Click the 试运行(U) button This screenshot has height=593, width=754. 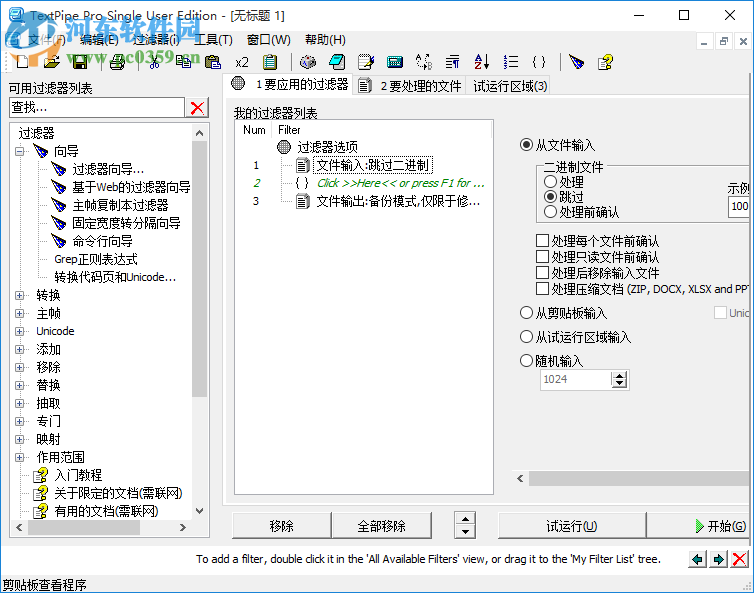[571, 526]
